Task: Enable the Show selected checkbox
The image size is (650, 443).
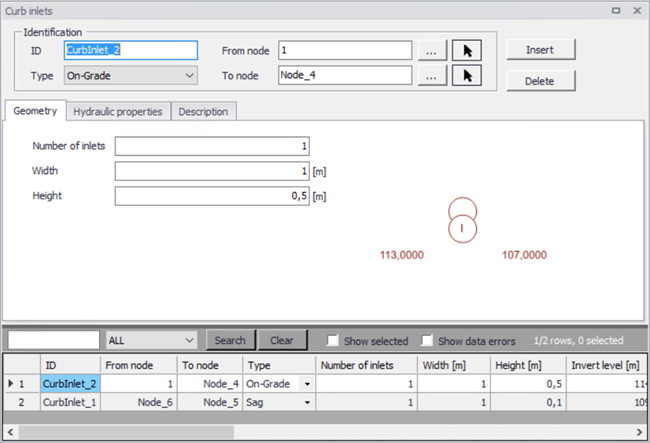Action: 332,340
